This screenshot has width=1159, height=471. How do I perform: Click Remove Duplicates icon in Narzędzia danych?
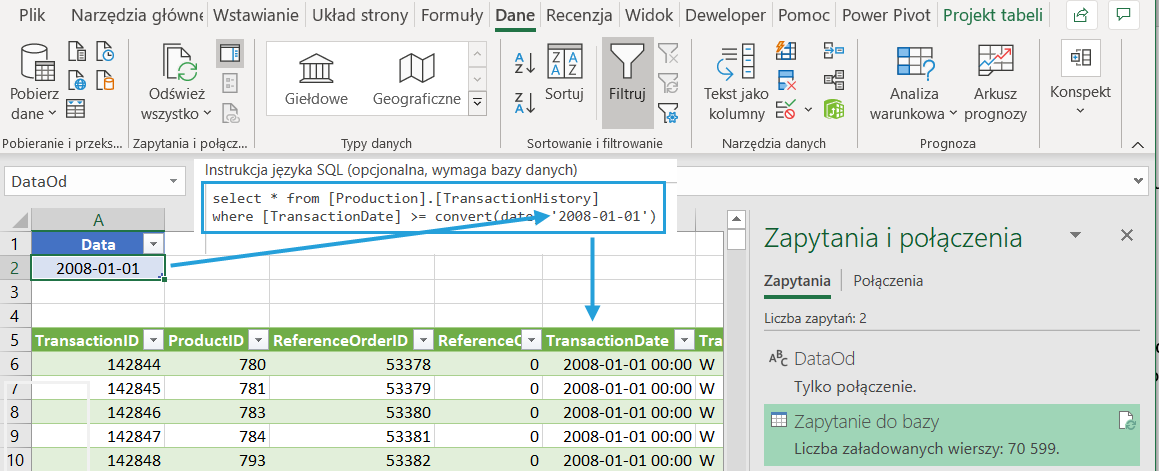coord(786,79)
